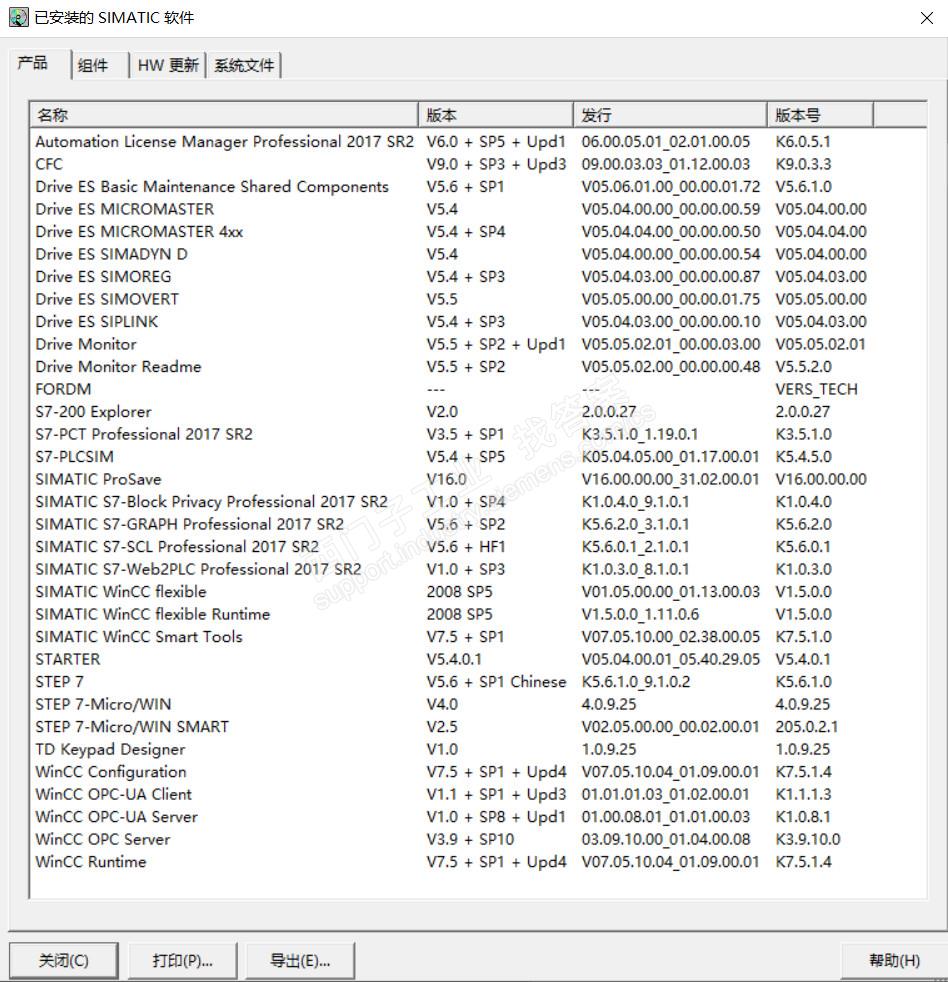The image size is (948, 982).
Task: Sort by the 版本 column header
Action: tap(495, 115)
